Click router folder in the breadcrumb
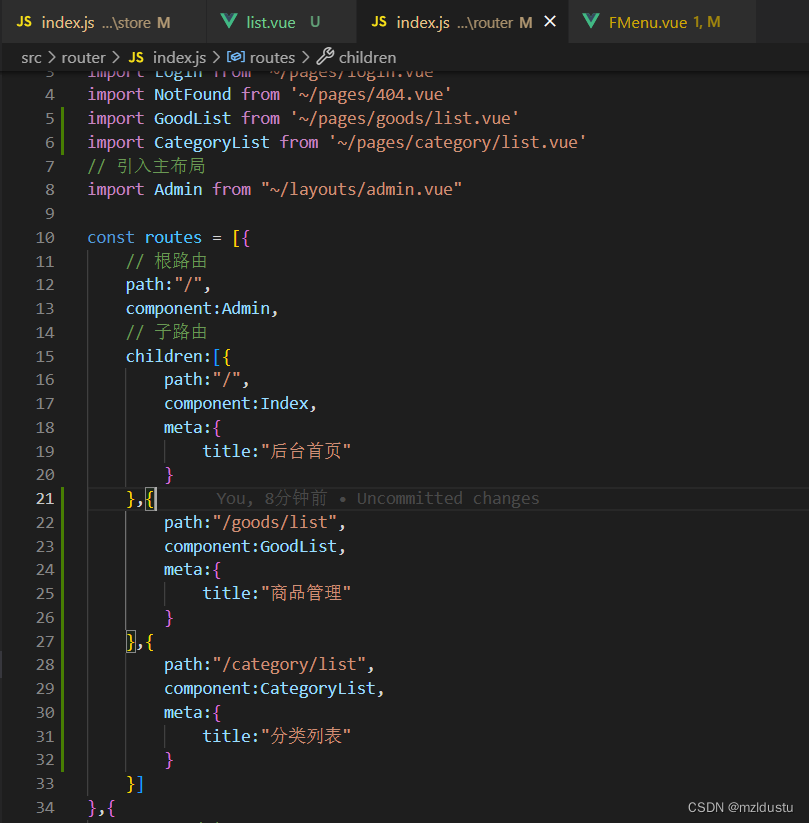This screenshot has width=809, height=823. tap(83, 58)
